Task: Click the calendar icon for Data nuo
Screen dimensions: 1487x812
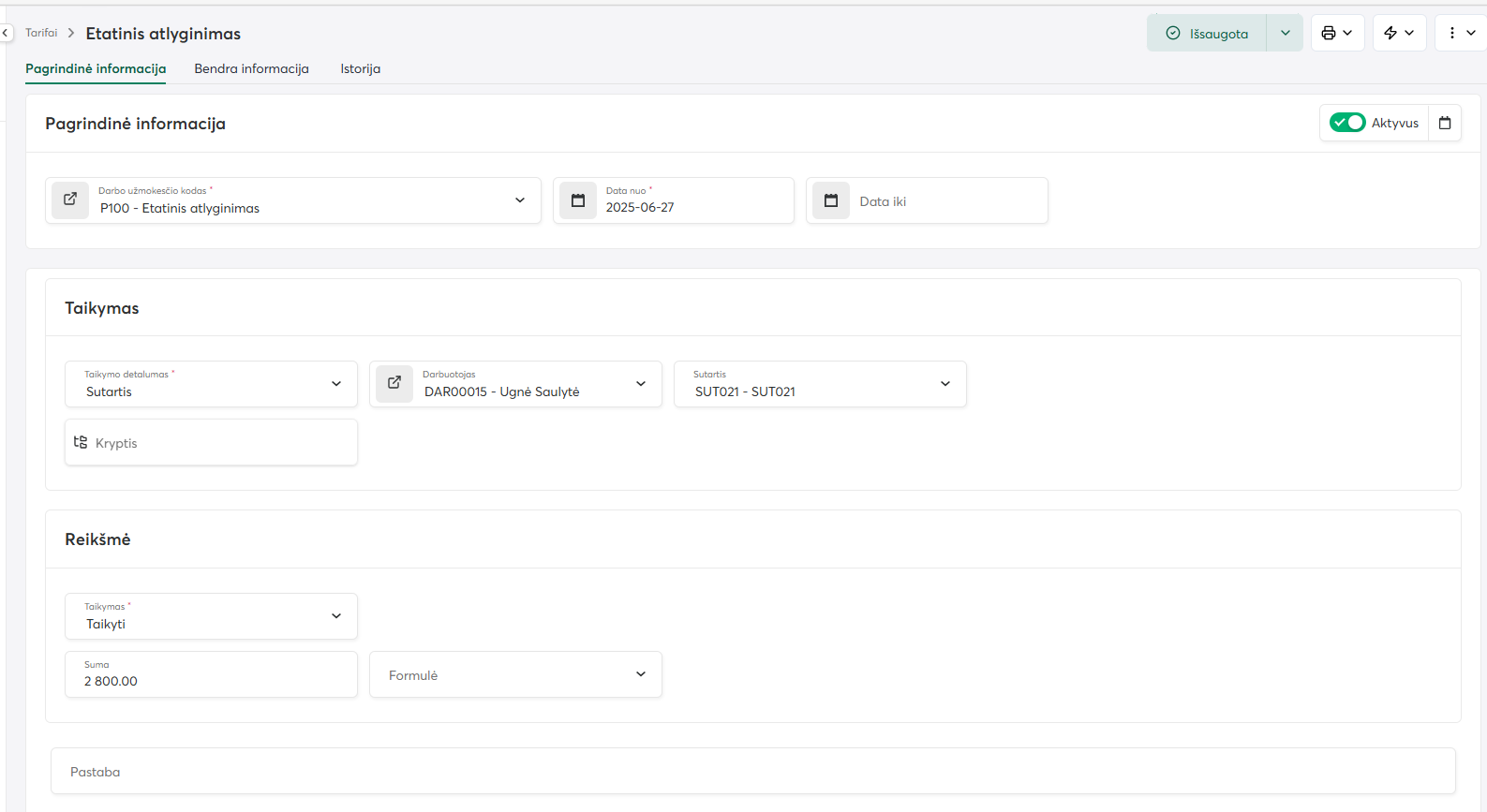Action: (x=578, y=200)
